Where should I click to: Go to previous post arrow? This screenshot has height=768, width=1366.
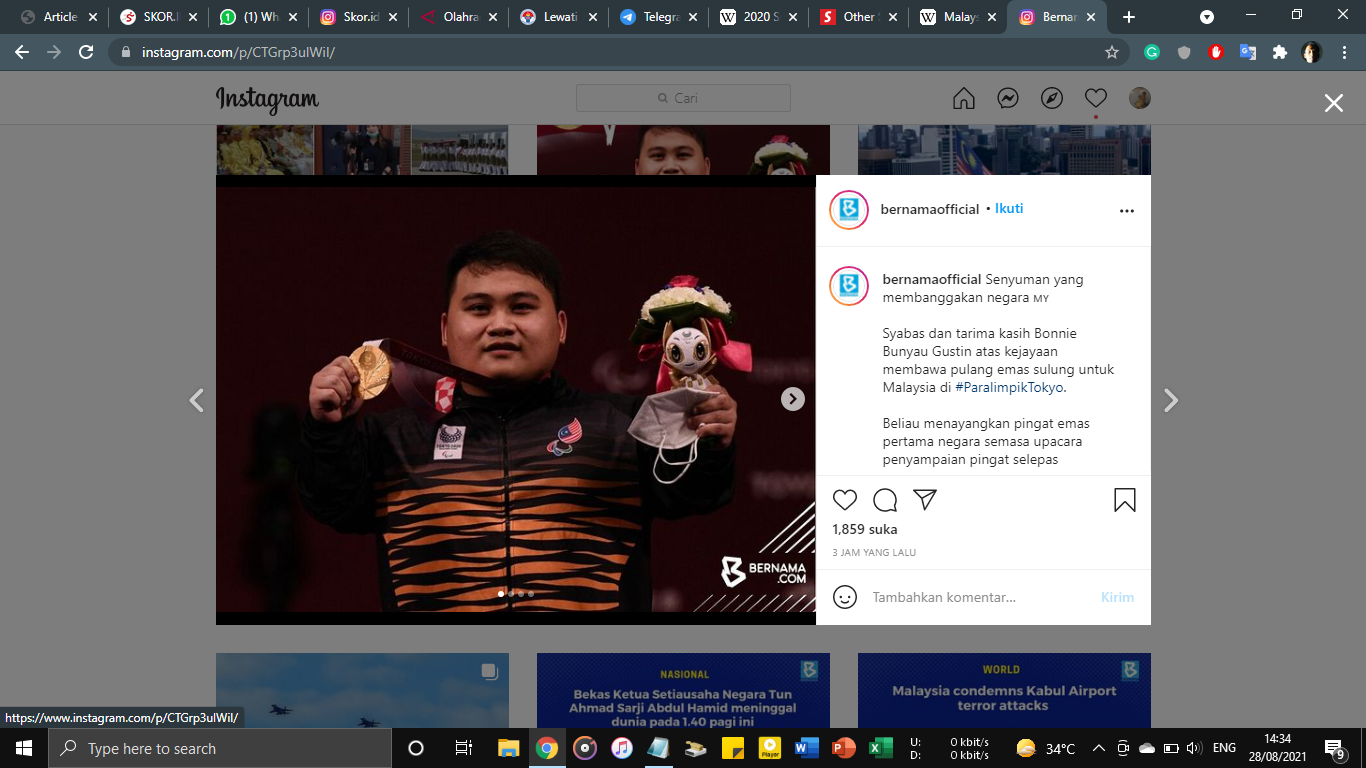(x=197, y=401)
